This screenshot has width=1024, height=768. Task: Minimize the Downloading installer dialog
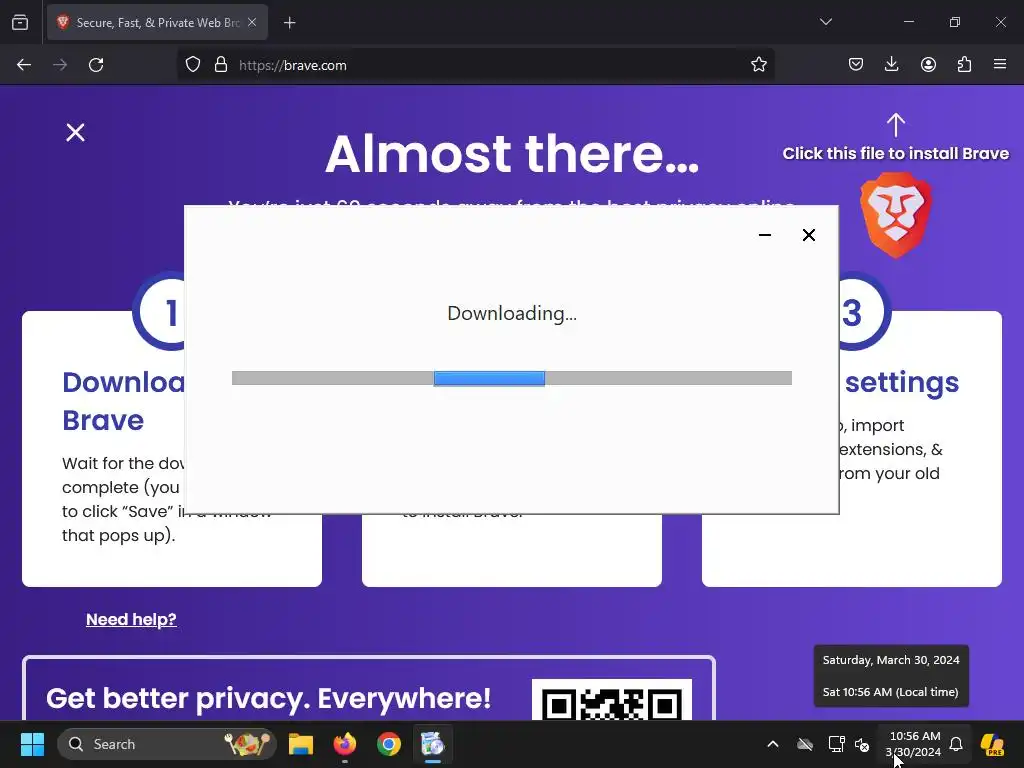coord(765,235)
